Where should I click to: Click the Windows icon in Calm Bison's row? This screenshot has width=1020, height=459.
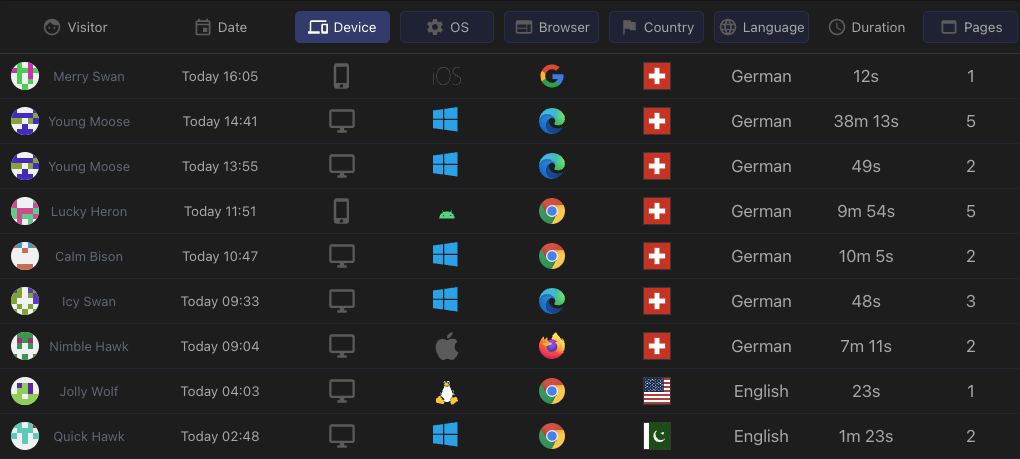point(446,255)
